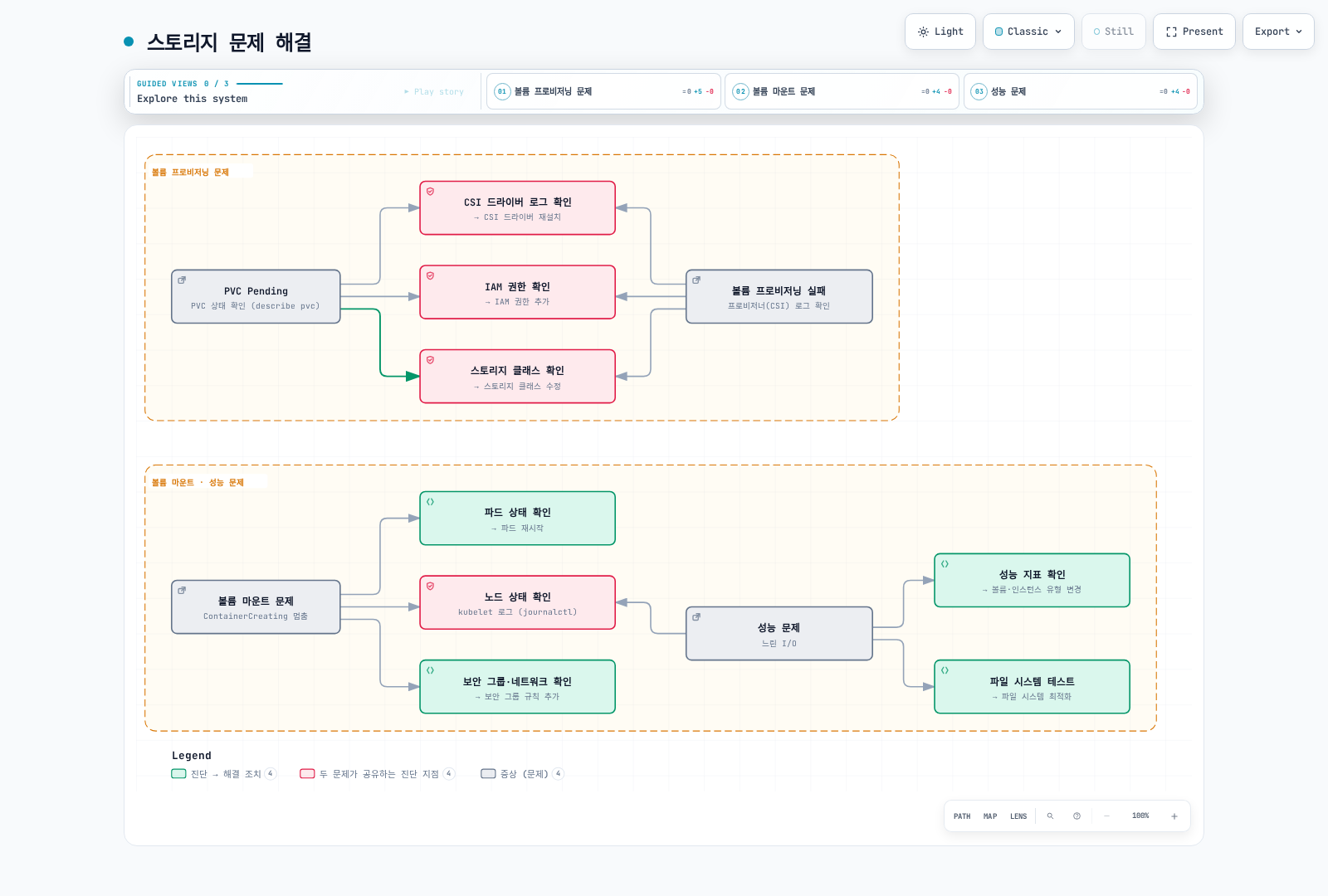The image size is (1328, 896).
Task: Zoom in with the plus button
Action: coord(1174,816)
